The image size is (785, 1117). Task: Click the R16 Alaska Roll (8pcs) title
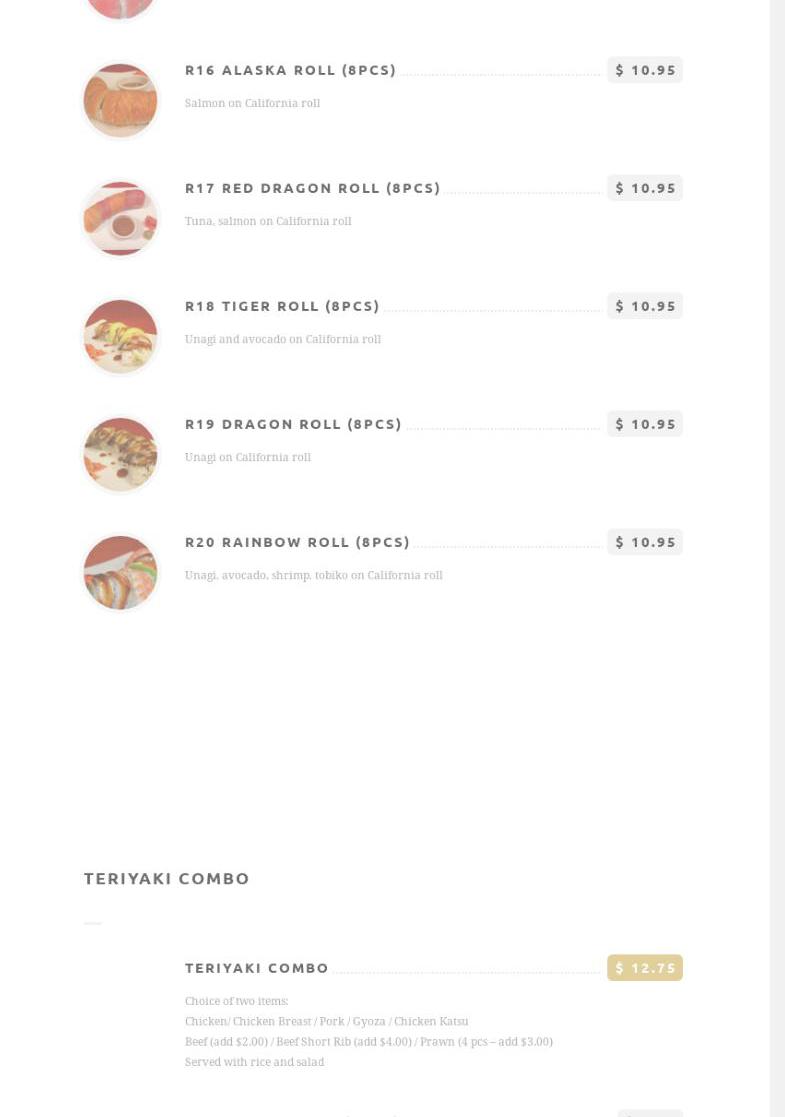pos(290,70)
